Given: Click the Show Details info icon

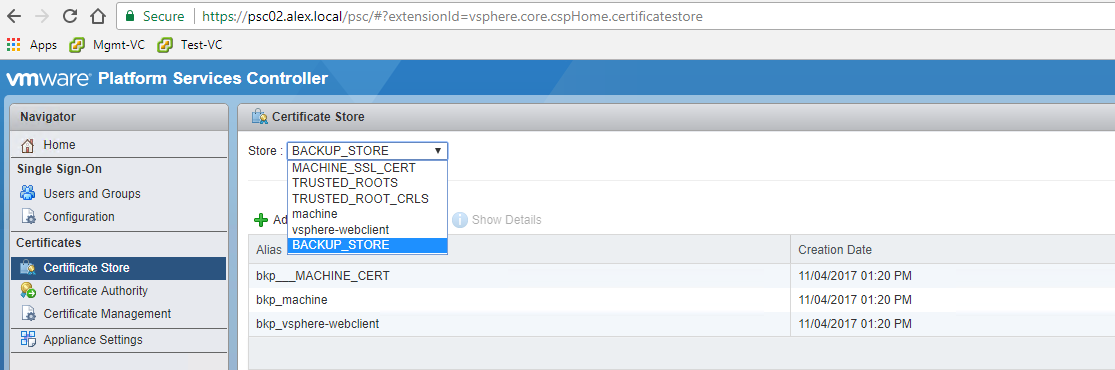Looking at the screenshot, I should click(x=460, y=219).
